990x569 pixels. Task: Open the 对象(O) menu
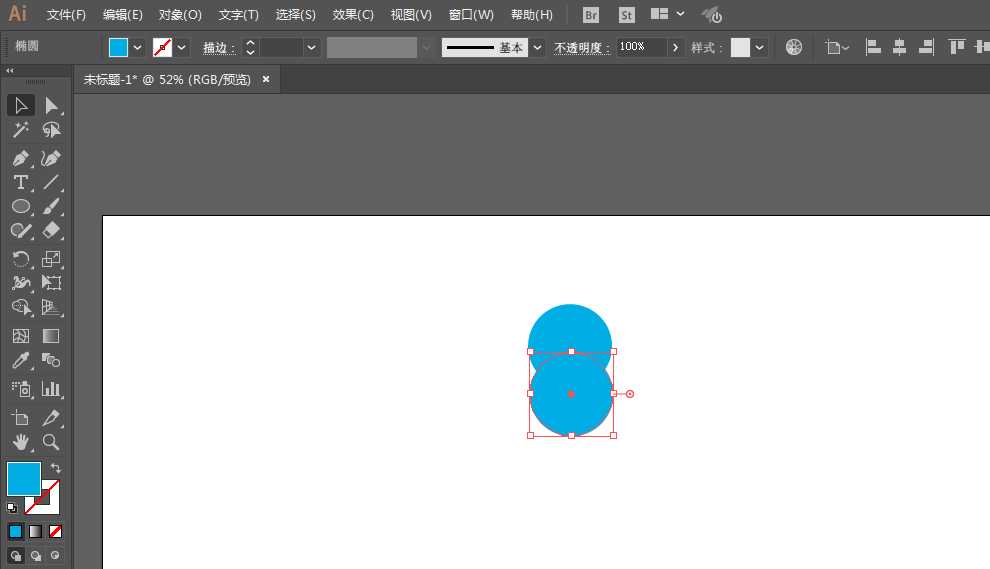(180, 15)
